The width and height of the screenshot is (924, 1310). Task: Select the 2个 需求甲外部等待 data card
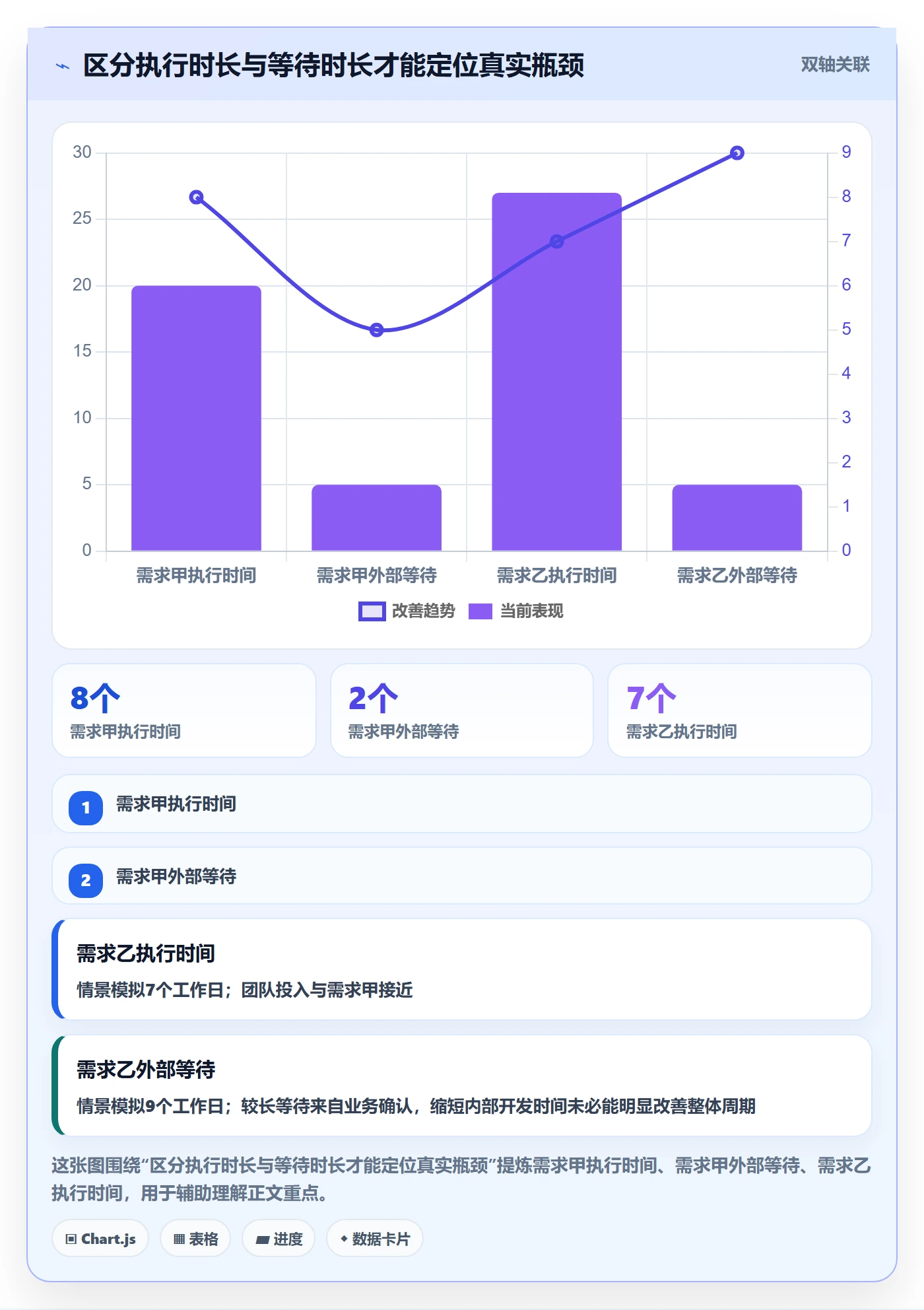(x=462, y=710)
